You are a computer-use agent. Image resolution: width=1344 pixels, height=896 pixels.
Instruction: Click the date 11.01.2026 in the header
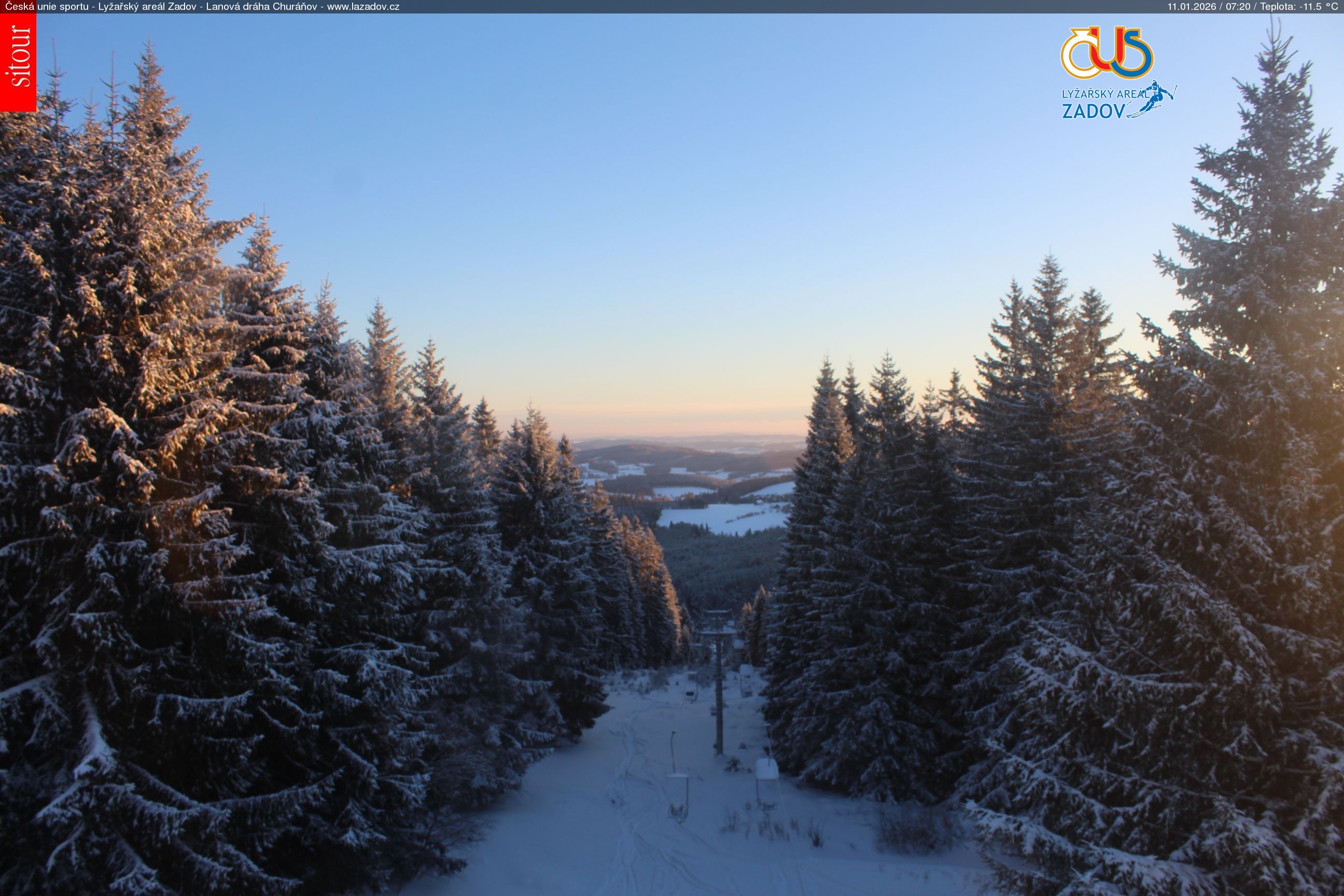(1192, 7)
